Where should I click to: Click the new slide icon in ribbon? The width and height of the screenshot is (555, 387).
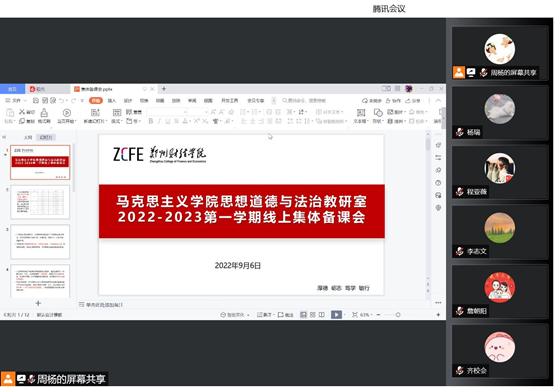(95, 113)
